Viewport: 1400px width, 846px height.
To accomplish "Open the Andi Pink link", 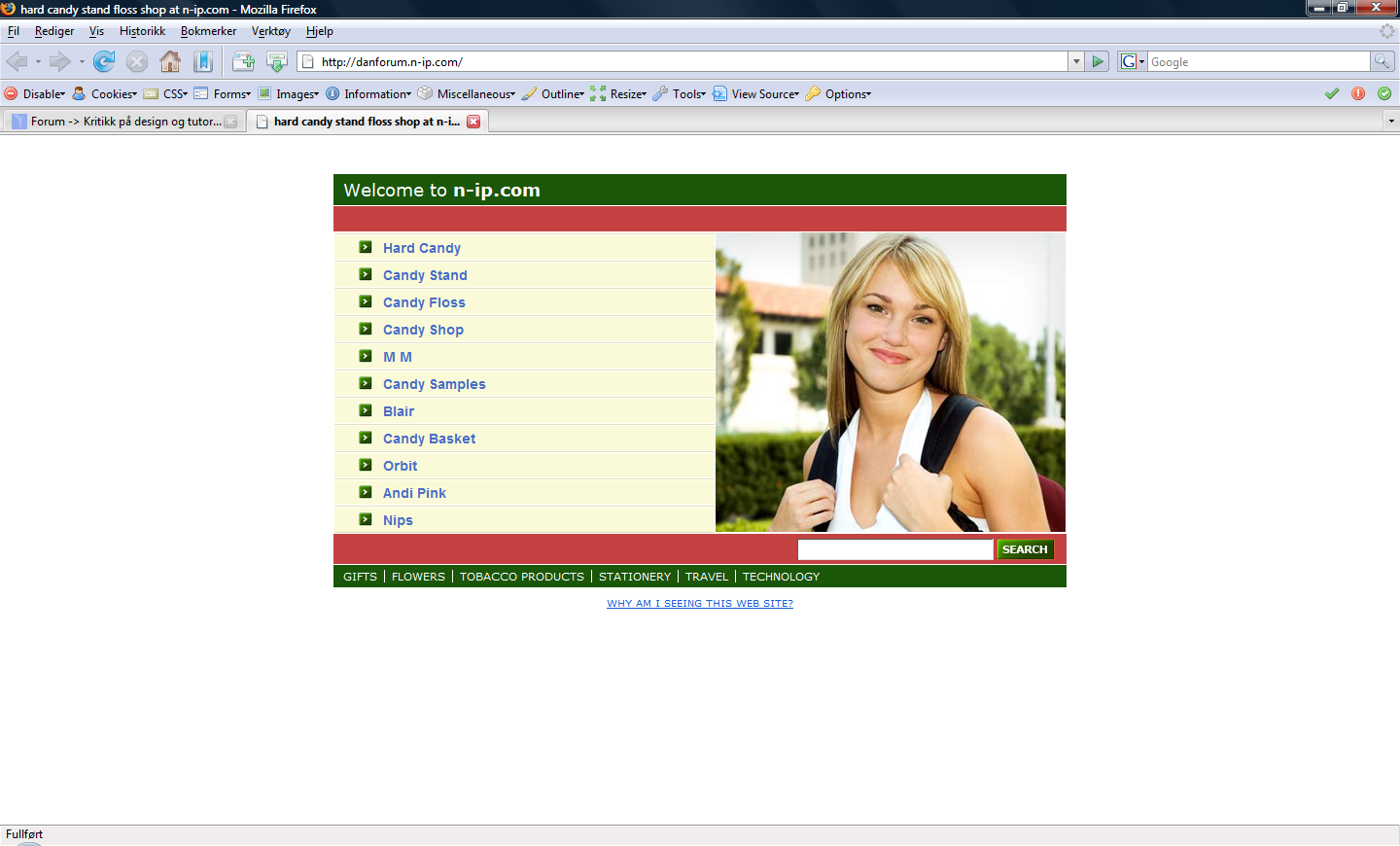I will (414, 493).
